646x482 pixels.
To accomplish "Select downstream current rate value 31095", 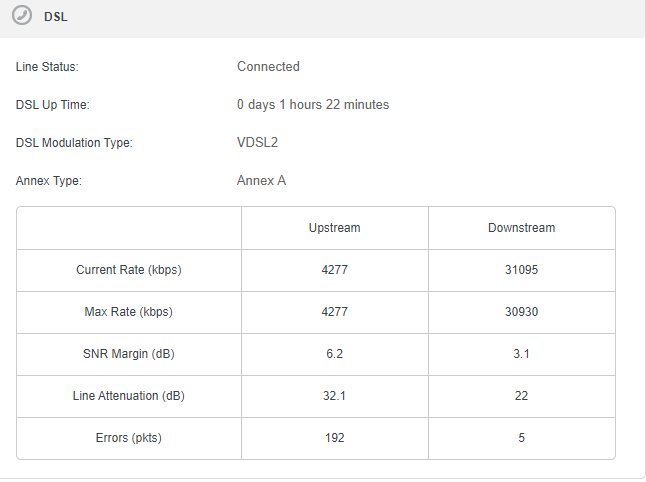I will 521,270.
